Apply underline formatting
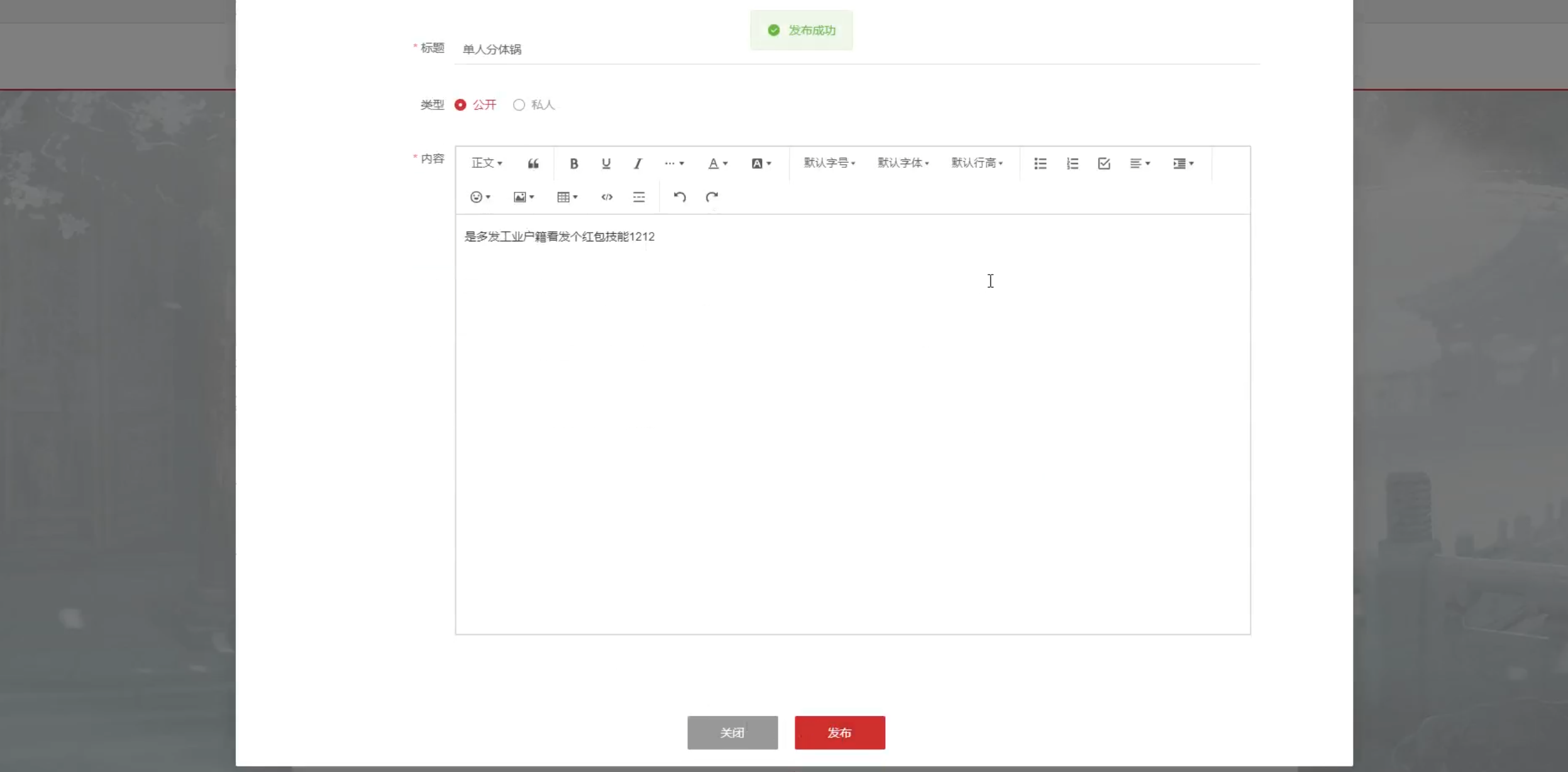Image resolution: width=1568 pixels, height=772 pixels. (605, 163)
